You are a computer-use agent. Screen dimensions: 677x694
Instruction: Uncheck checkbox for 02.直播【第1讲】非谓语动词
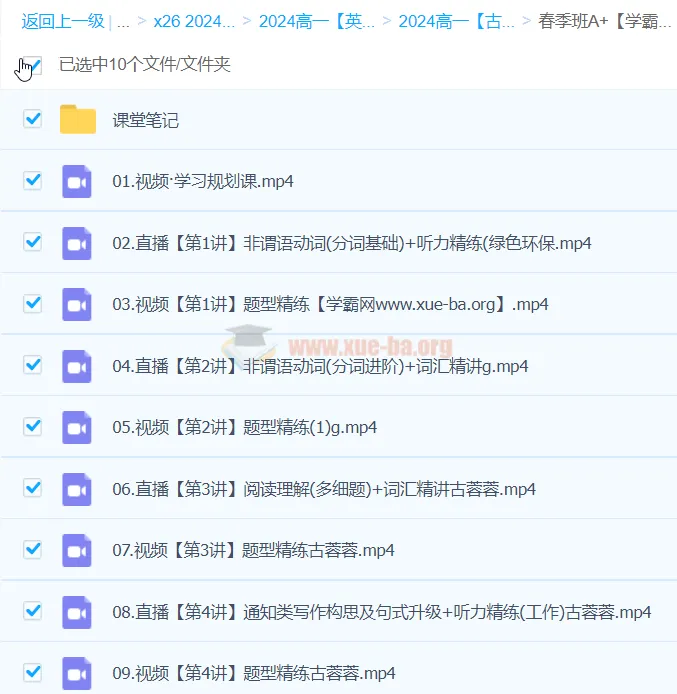32,242
